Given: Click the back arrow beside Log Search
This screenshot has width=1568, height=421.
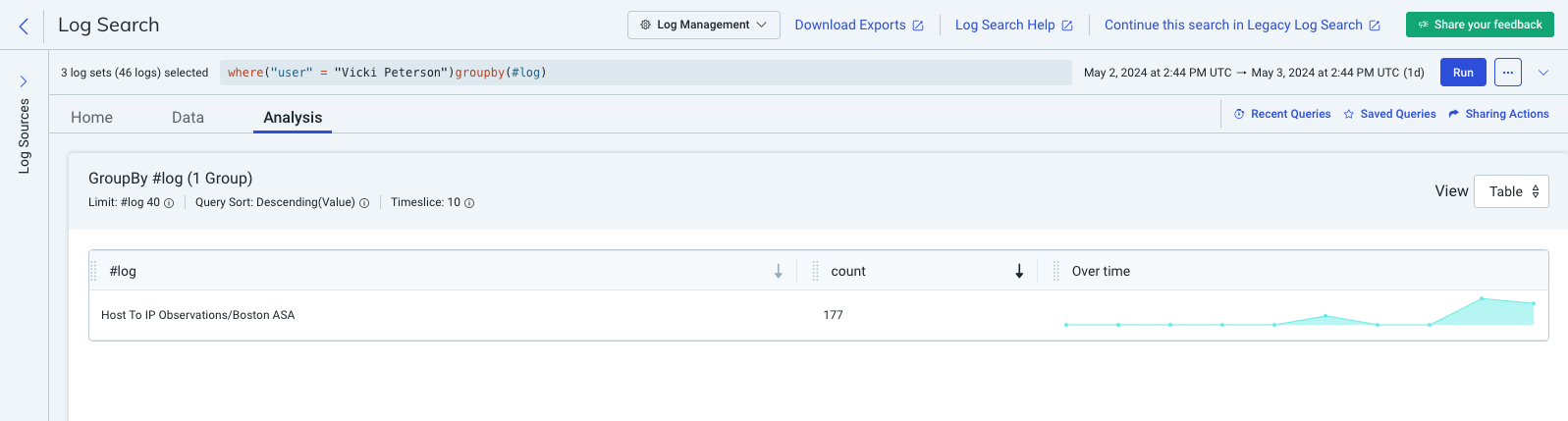Looking at the screenshot, I should coord(24,26).
